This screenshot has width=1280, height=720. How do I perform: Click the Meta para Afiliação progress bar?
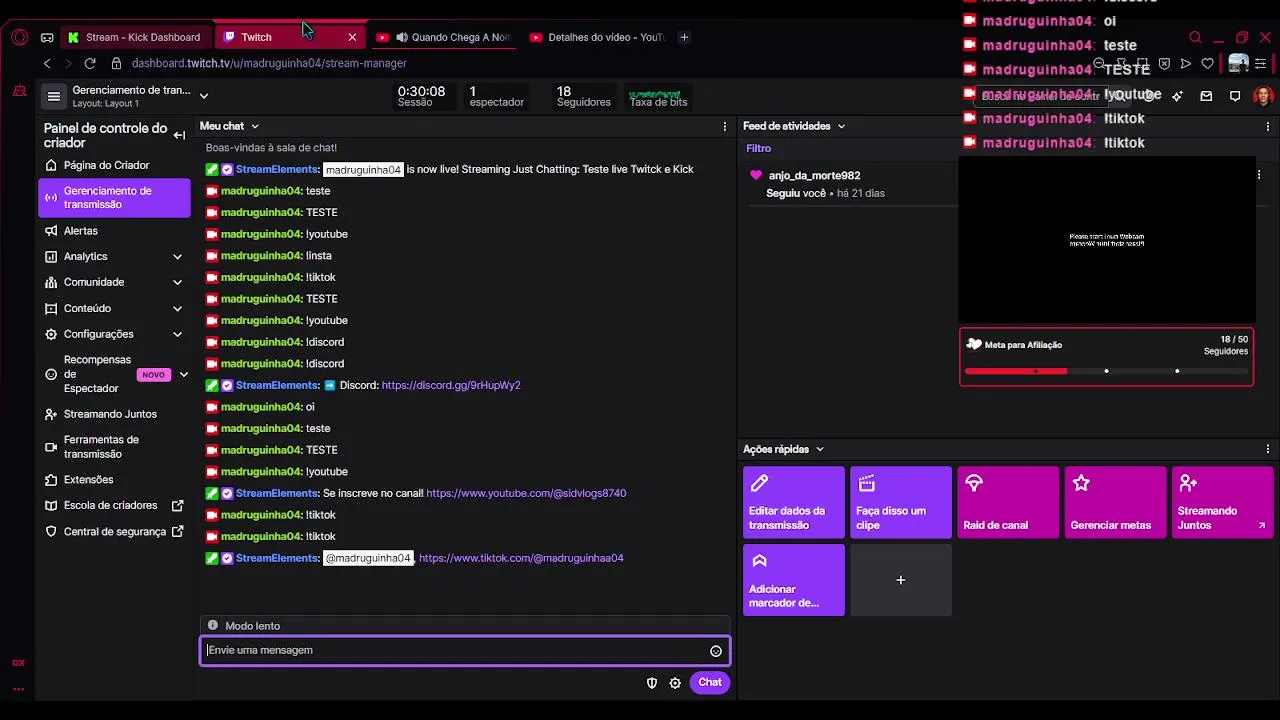pos(1106,371)
